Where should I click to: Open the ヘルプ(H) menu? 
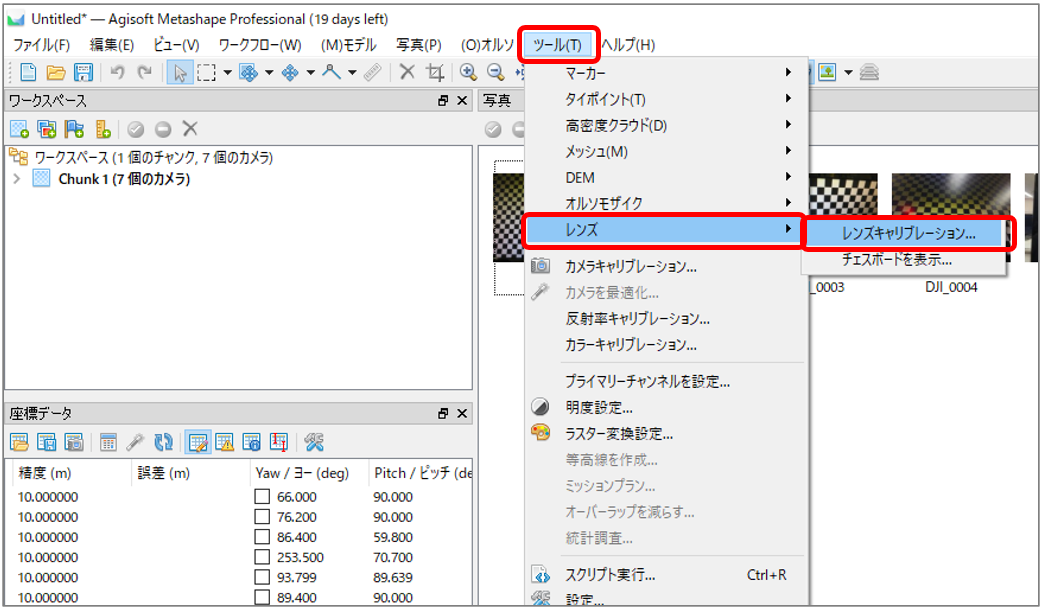(628, 45)
